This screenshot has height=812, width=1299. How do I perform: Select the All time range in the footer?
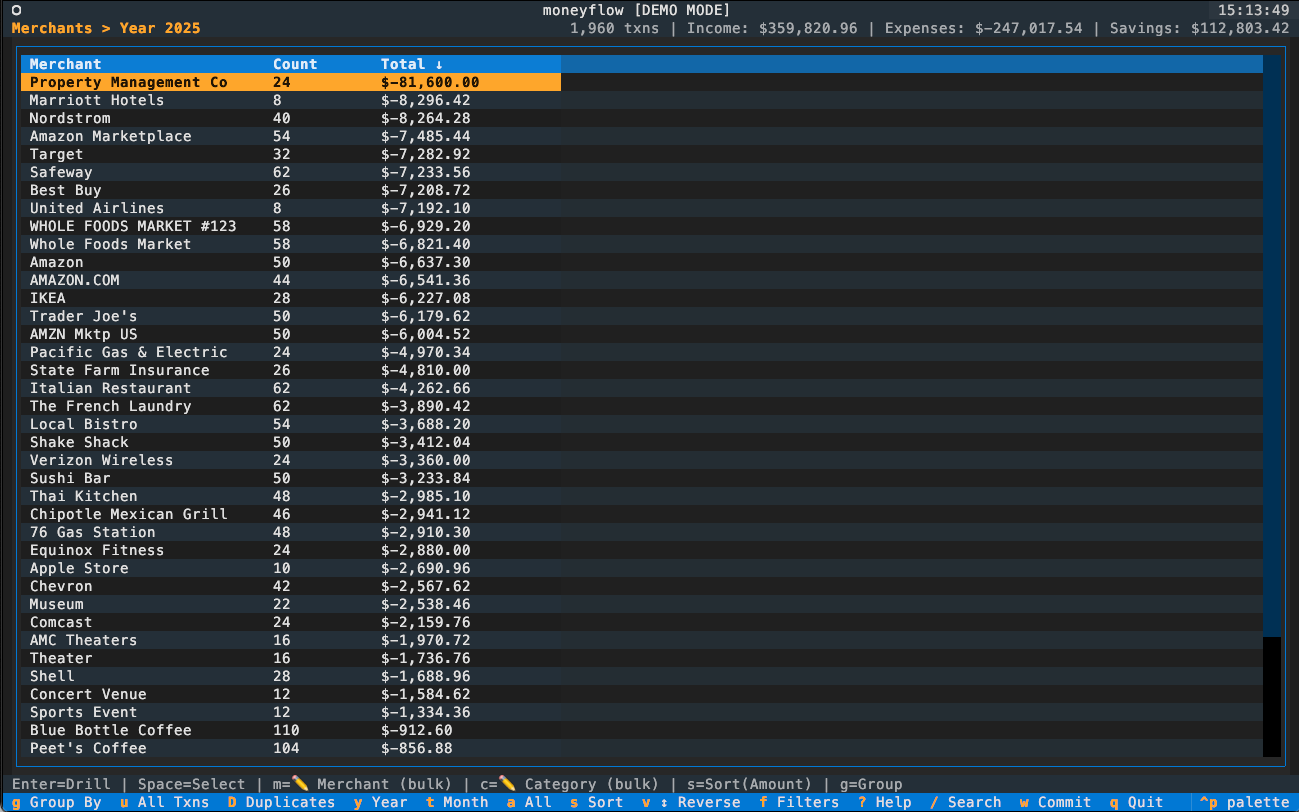pyautogui.click(x=529, y=802)
